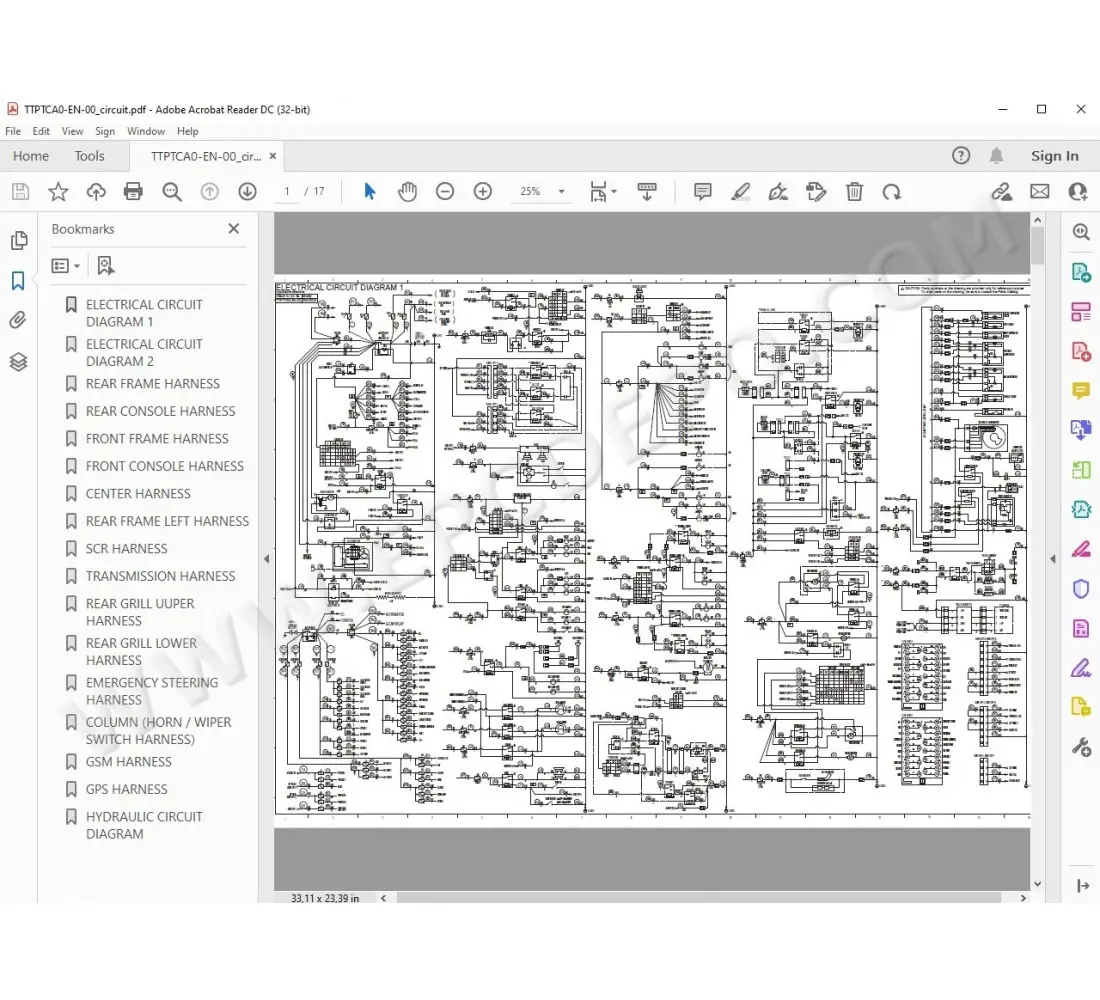This screenshot has width=1100, height=1000.
Task: Click the Sign In button
Action: click(x=1054, y=156)
